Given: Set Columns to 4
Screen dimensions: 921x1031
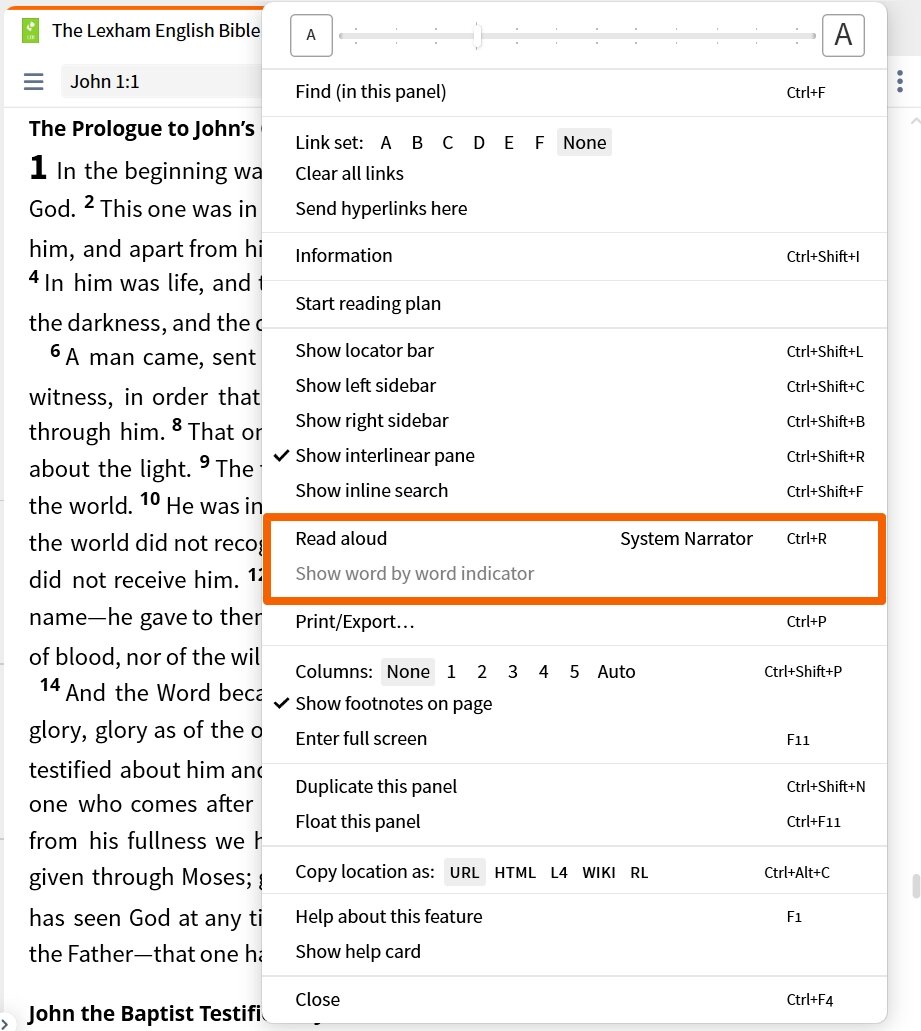Looking at the screenshot, I should [543, 671].
